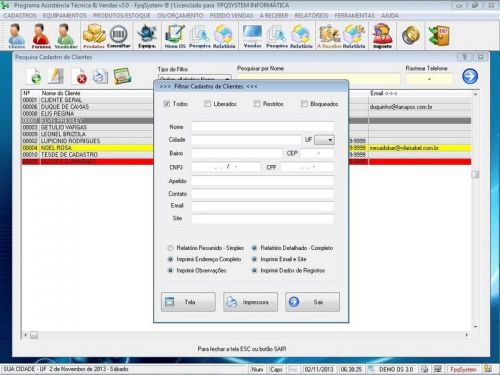Open the AJUDA menu

coord(390,15)
